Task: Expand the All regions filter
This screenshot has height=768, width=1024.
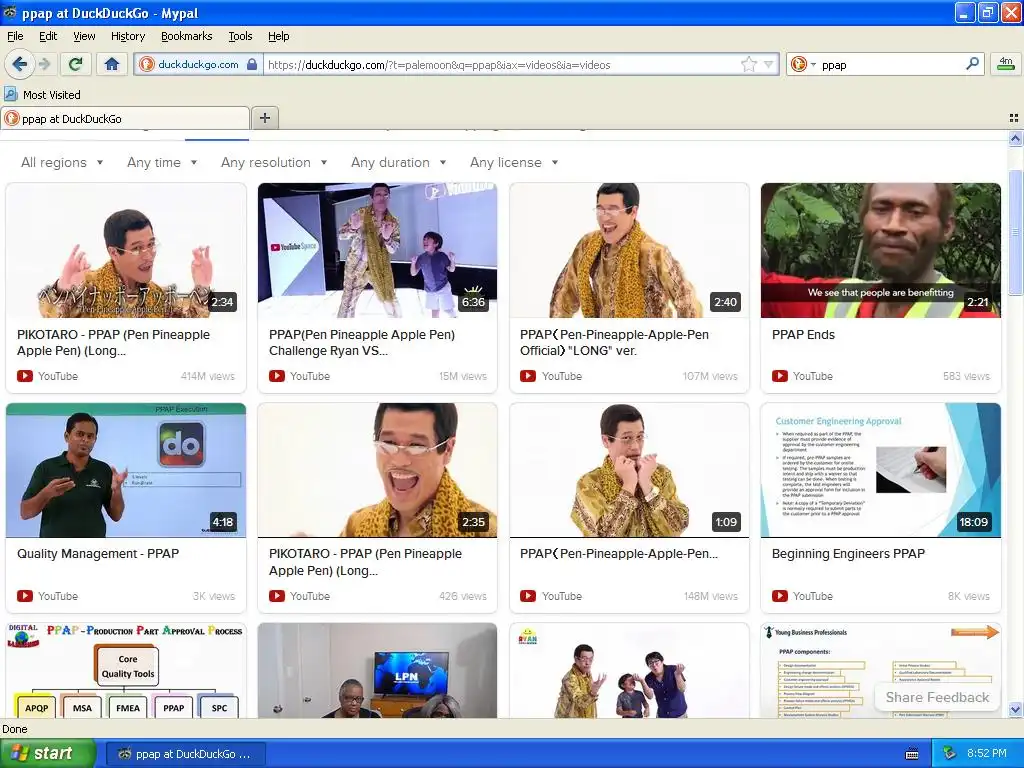Action: tap(62, 162)
